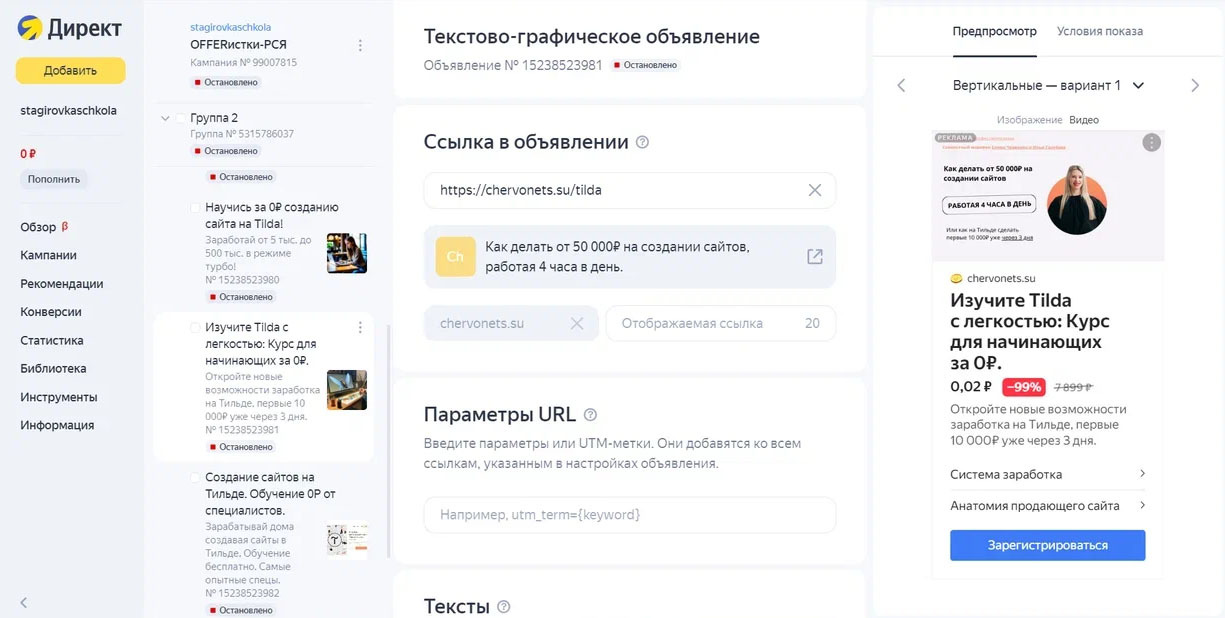Screen dimensions: 1225x618
Task: Click the Как делать от 50 000₽ page title
Action: click(617, 257)
